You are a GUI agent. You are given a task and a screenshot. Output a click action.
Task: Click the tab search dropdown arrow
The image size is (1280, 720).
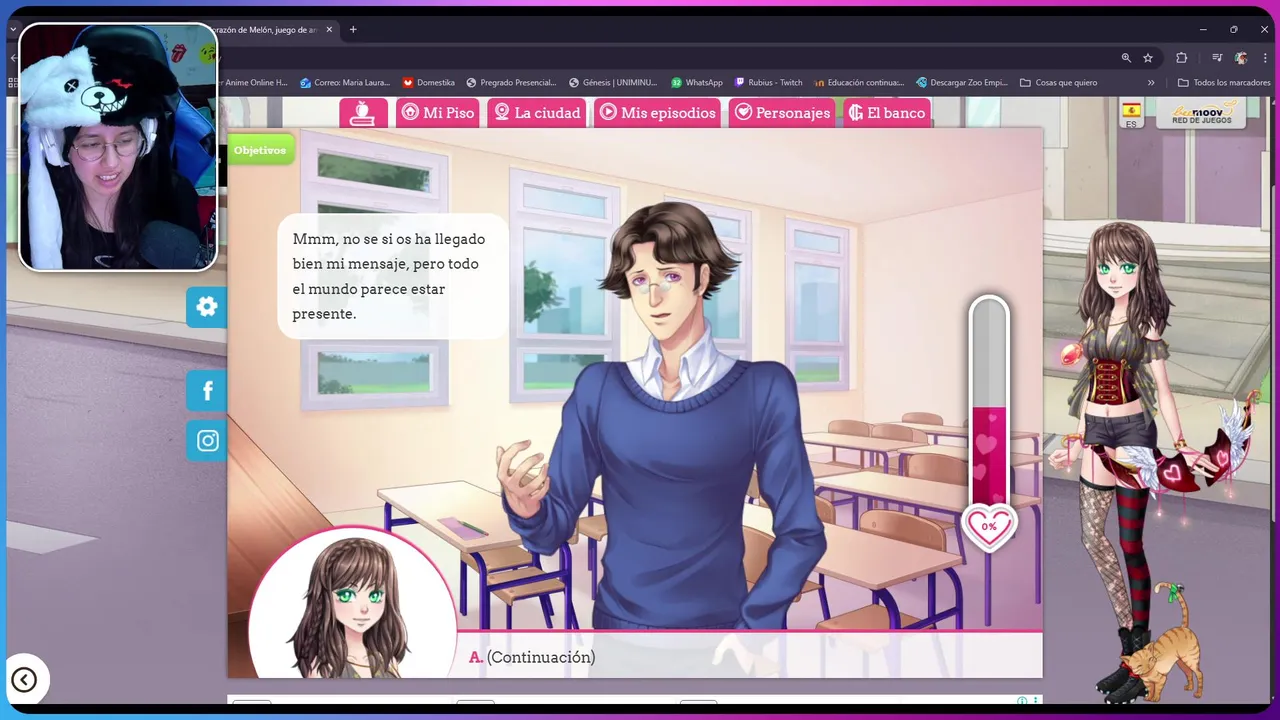tap(13, 30)
